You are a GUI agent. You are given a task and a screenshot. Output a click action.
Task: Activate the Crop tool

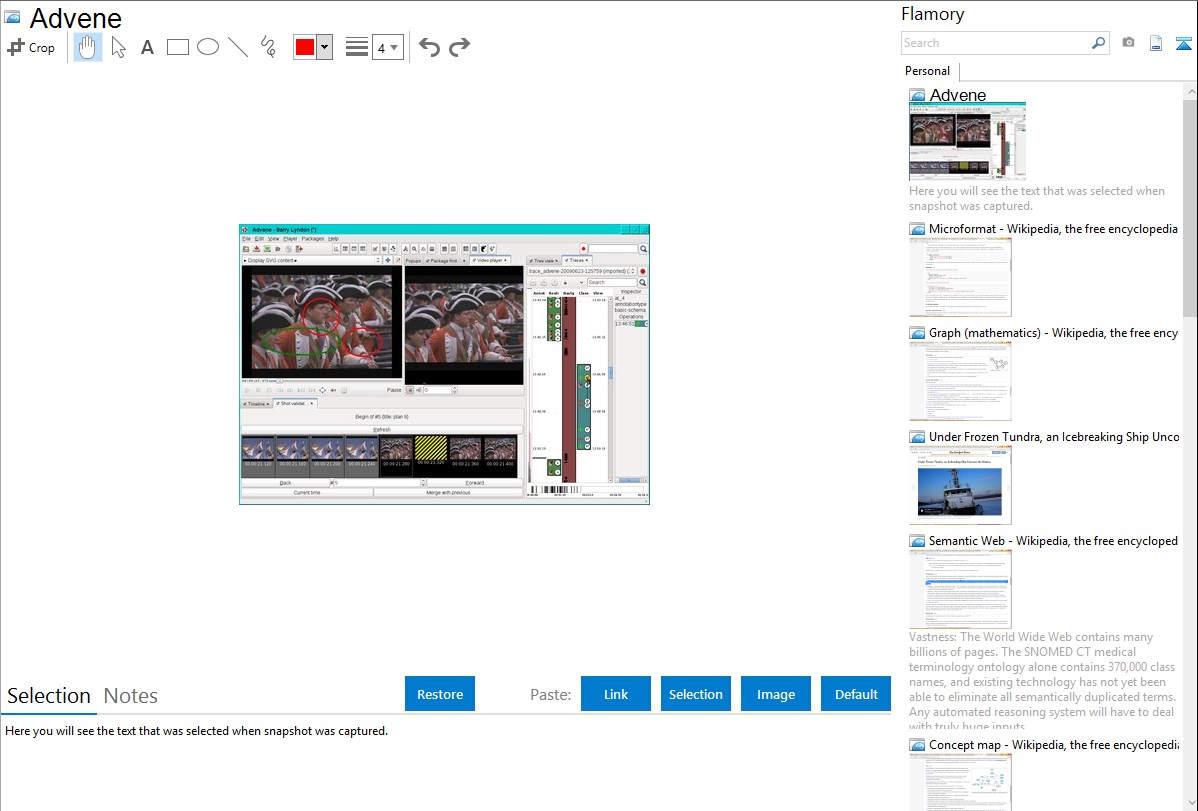31,47
